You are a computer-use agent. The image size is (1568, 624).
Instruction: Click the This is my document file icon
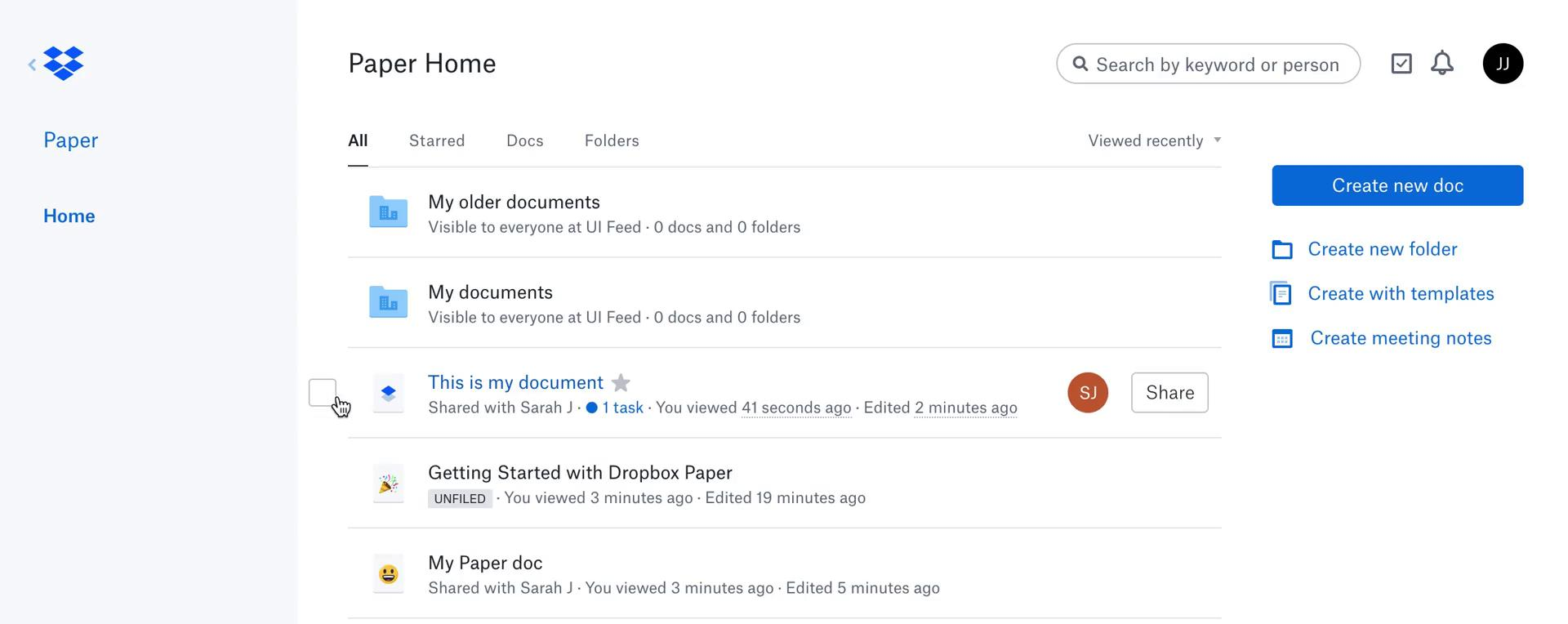coord(389,393)
